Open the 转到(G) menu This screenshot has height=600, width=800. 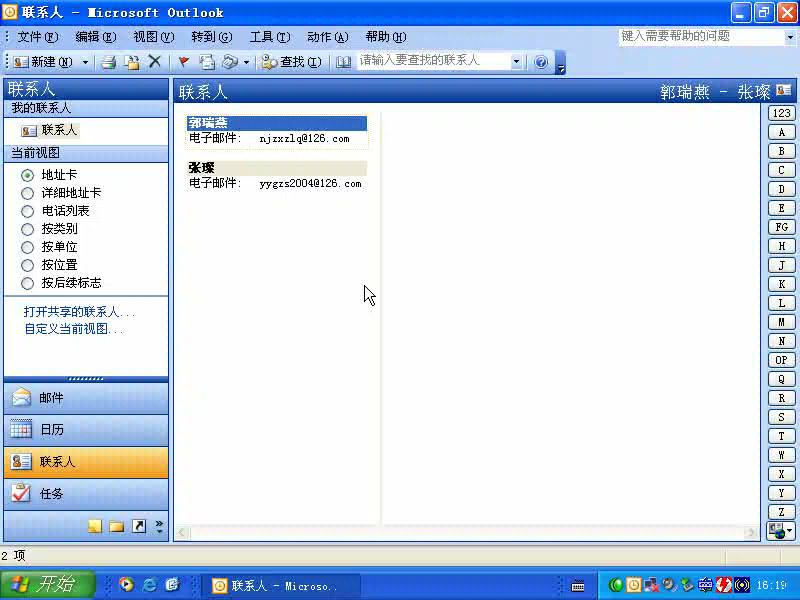(x=212, y=37)
